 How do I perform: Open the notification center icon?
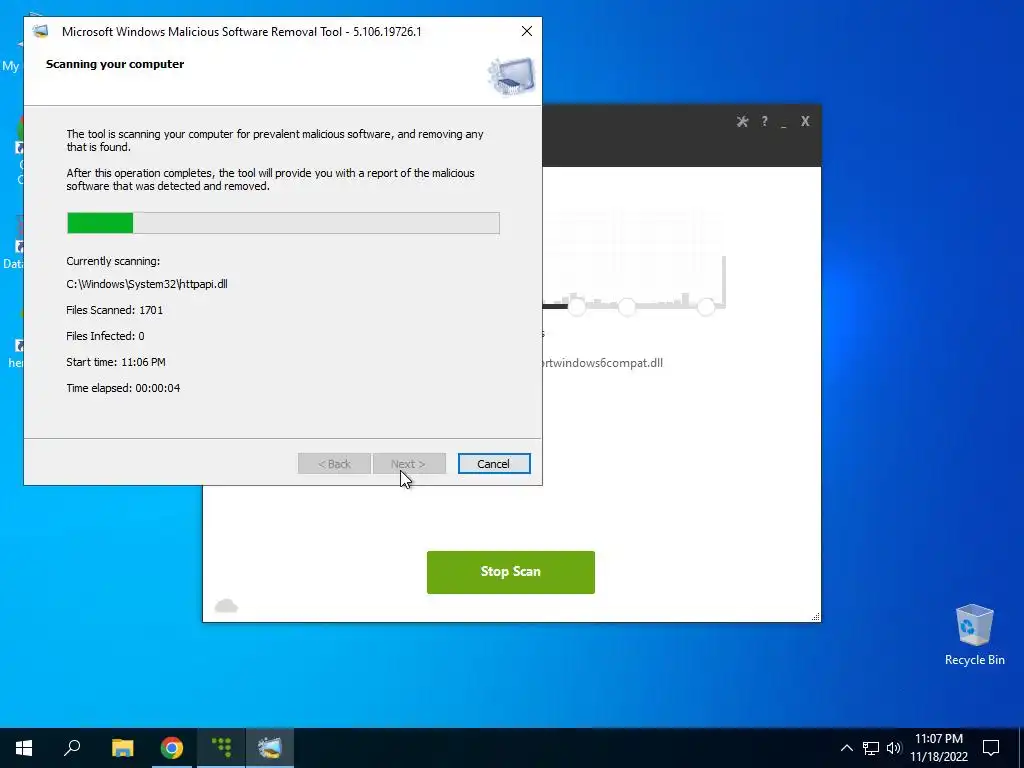tap(991, 748)
